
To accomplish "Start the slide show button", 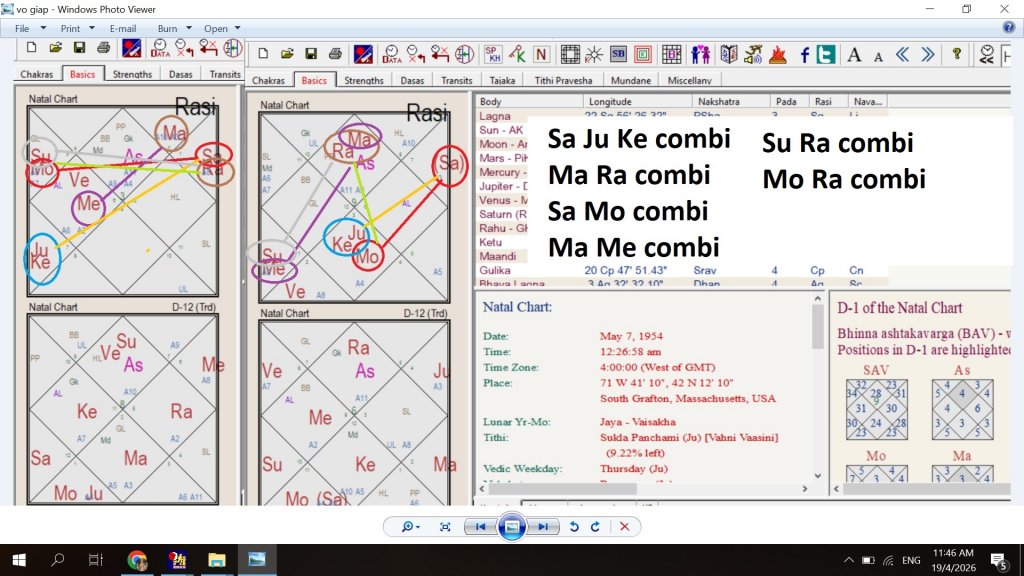I will (x=512, y=527).
